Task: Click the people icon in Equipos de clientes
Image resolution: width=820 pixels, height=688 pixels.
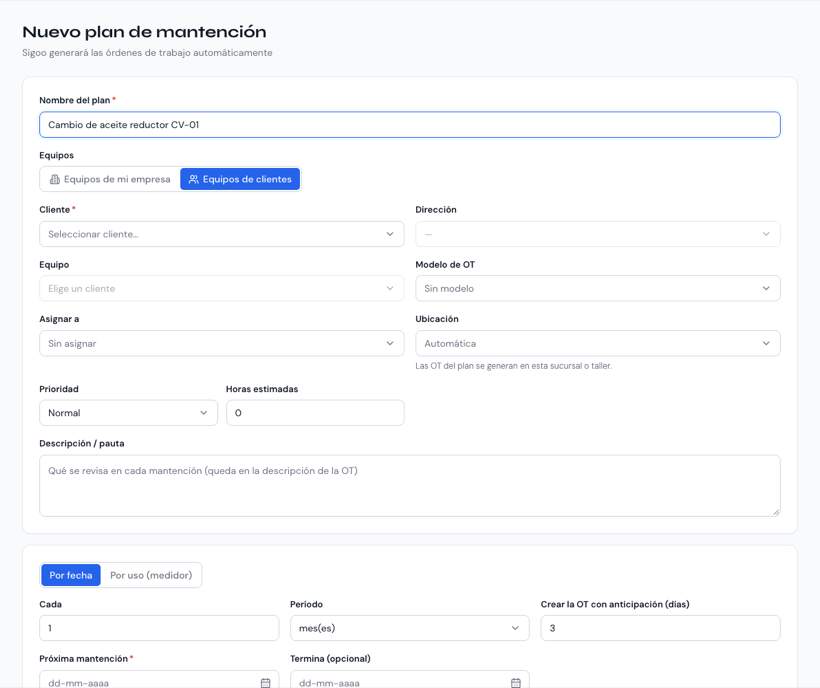Action: click(x=193, y=179)
